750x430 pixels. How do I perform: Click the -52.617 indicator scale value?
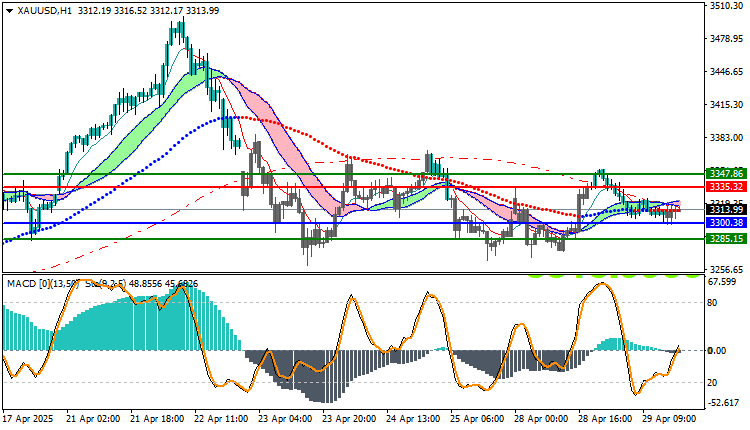pyautogui.click(x=724, y=403)
